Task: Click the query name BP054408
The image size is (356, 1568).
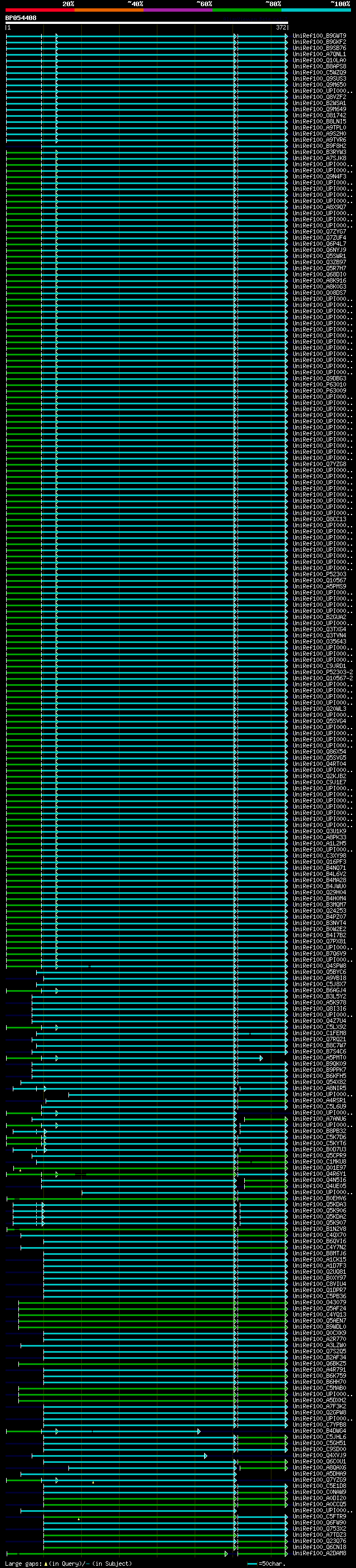Action: (21, 18)
